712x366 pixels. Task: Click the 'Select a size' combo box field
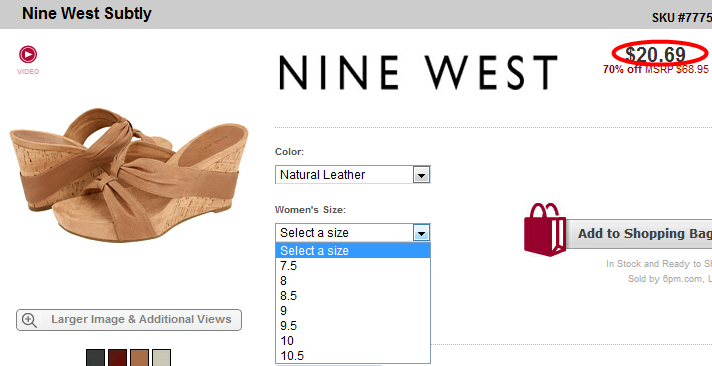(352, 233)
